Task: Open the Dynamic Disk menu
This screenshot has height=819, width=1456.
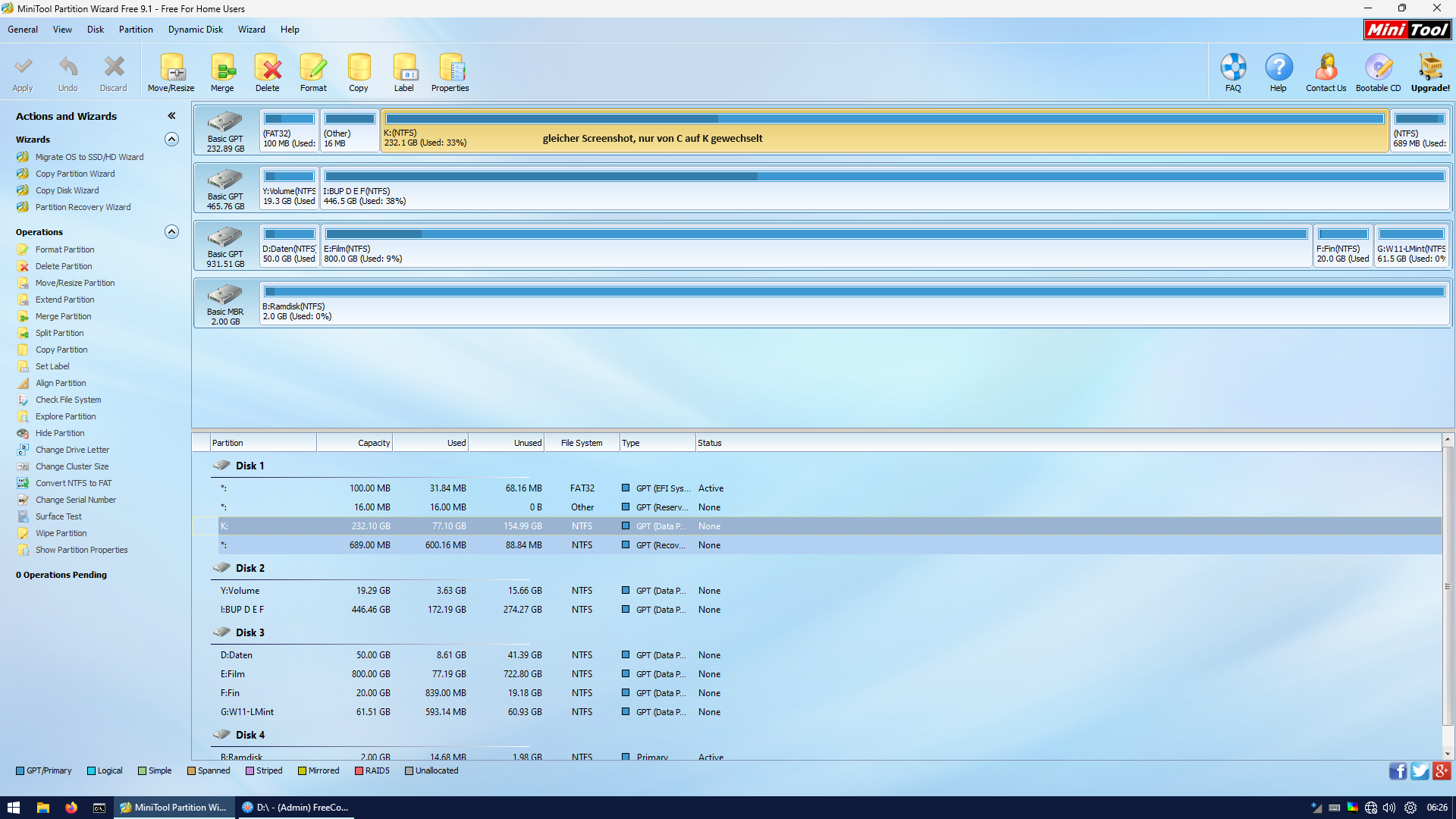Action: [x=196, y=30]
